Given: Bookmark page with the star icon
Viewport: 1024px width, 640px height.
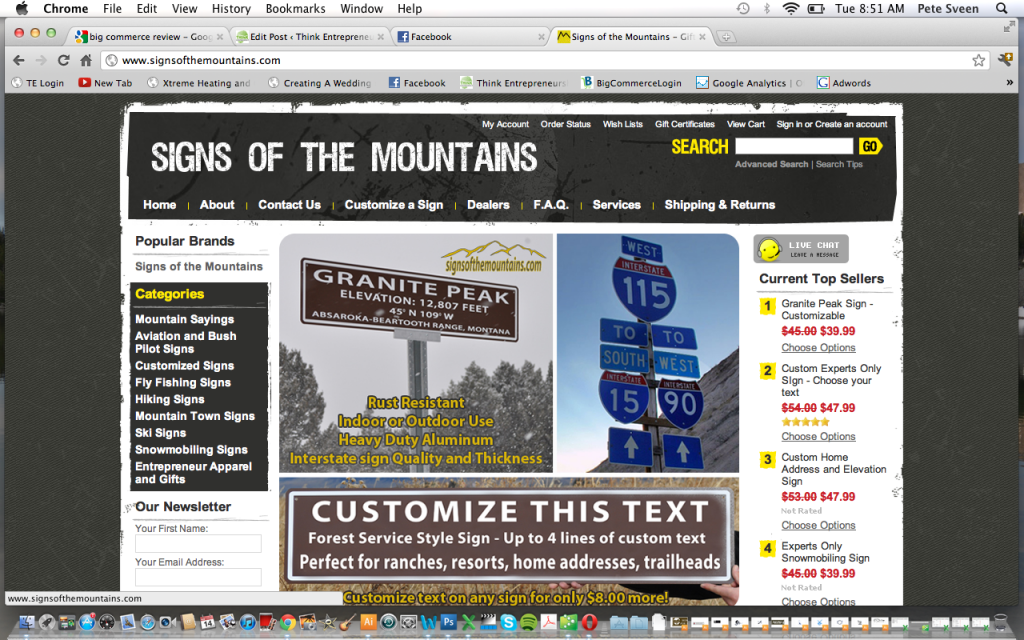Looking at the screenshot, I should click(978, 60).
